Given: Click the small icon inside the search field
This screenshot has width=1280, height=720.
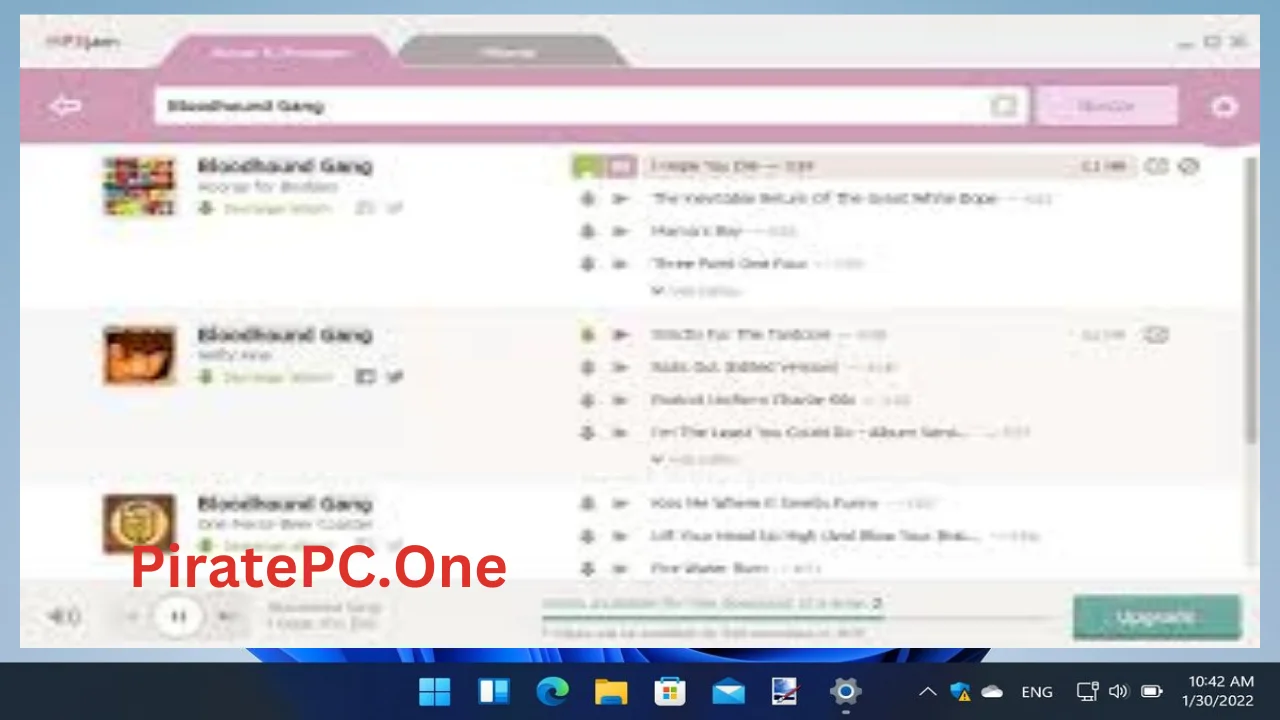Looking at the screenshot, I should [1003, 106].
